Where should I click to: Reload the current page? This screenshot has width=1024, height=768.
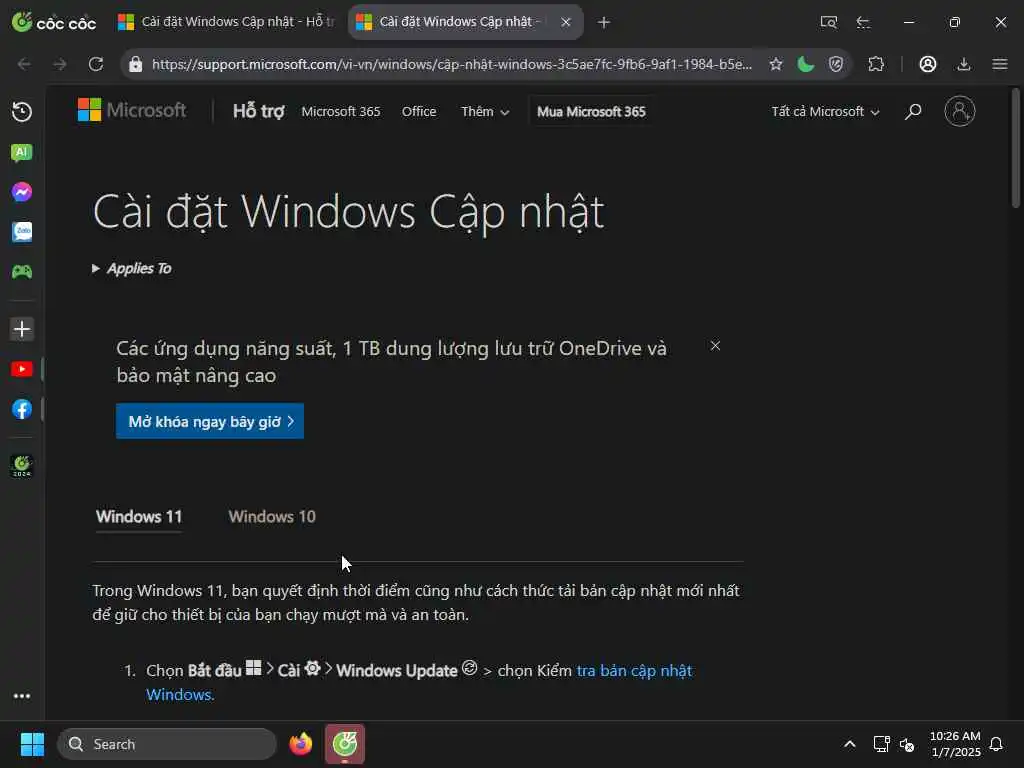[x=96, y=64]
